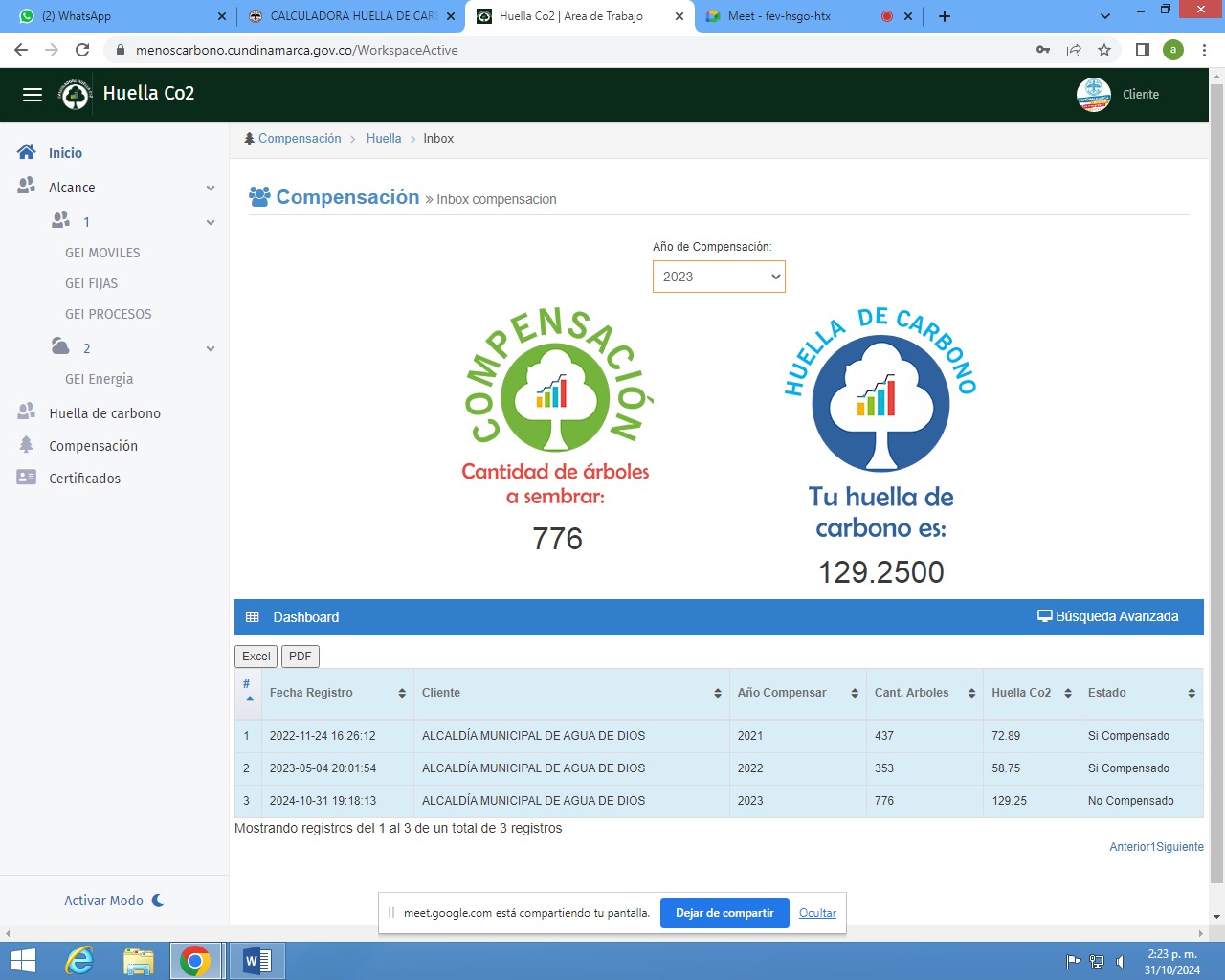This screenshot has width=1225, height=980.
Task: Click Dejar de compartir button
Action: [x=724, y=913]
